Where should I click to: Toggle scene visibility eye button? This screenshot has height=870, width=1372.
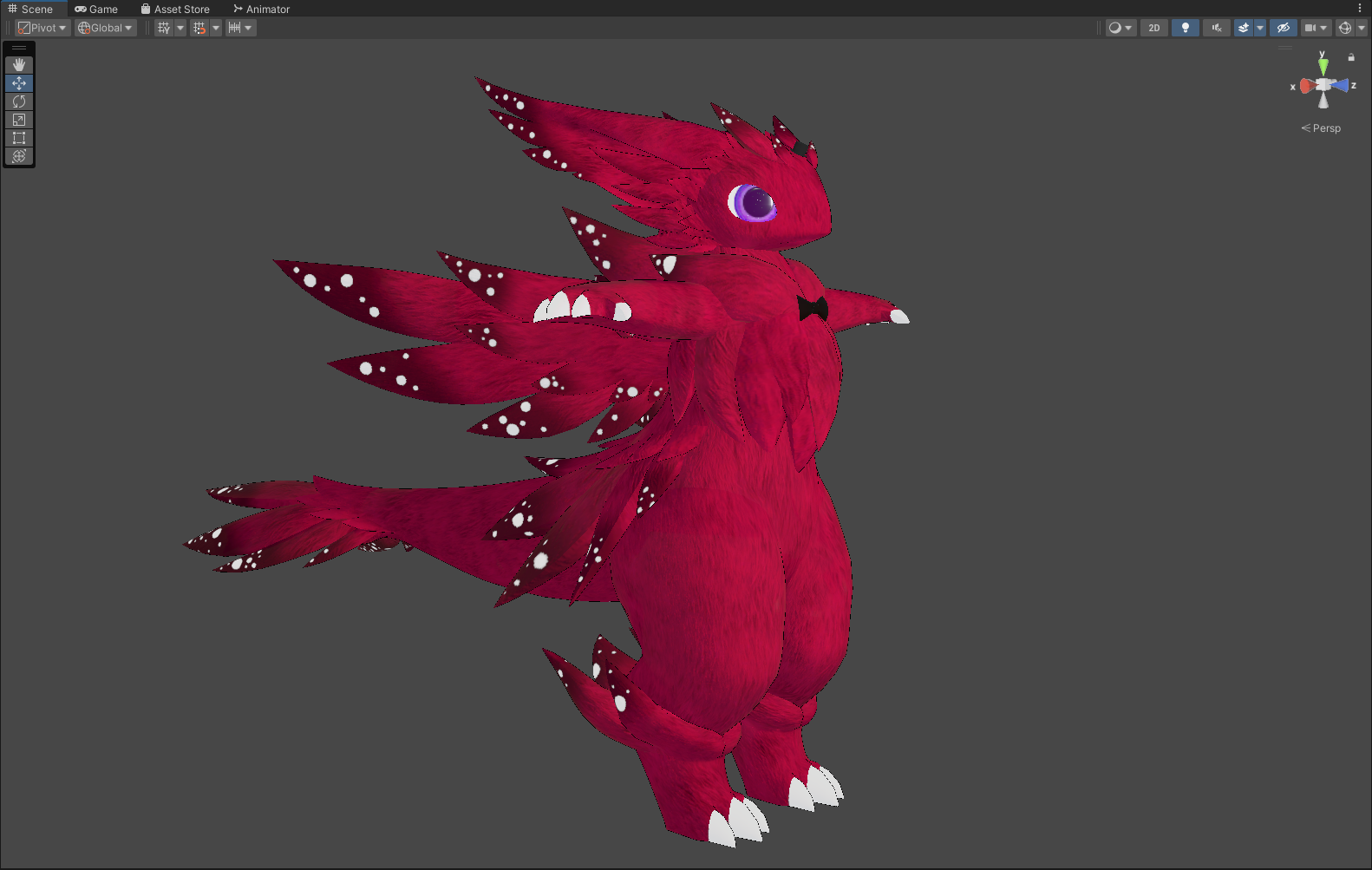click(1284, 28)
